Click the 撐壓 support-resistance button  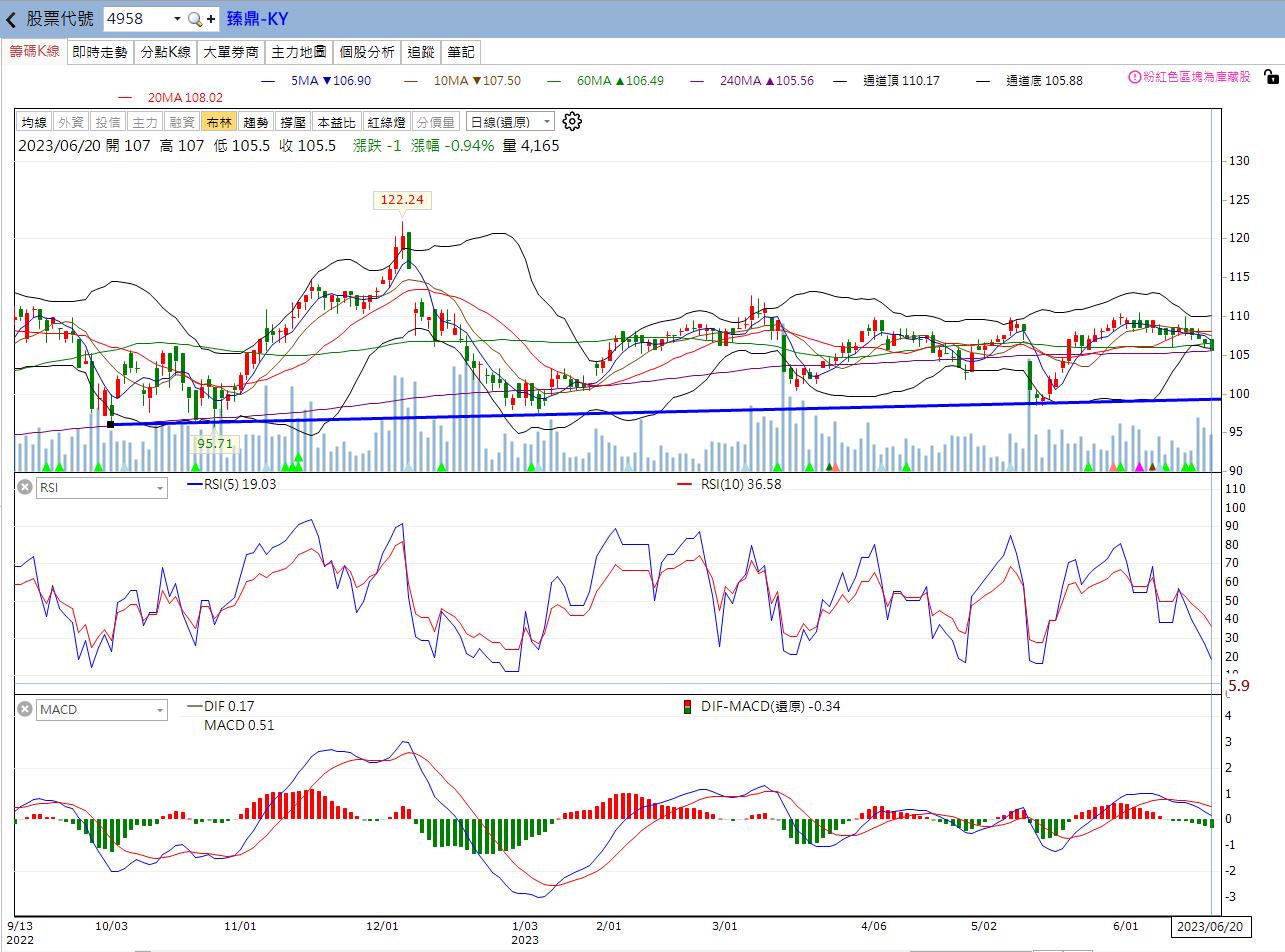(x=293, y=122)
